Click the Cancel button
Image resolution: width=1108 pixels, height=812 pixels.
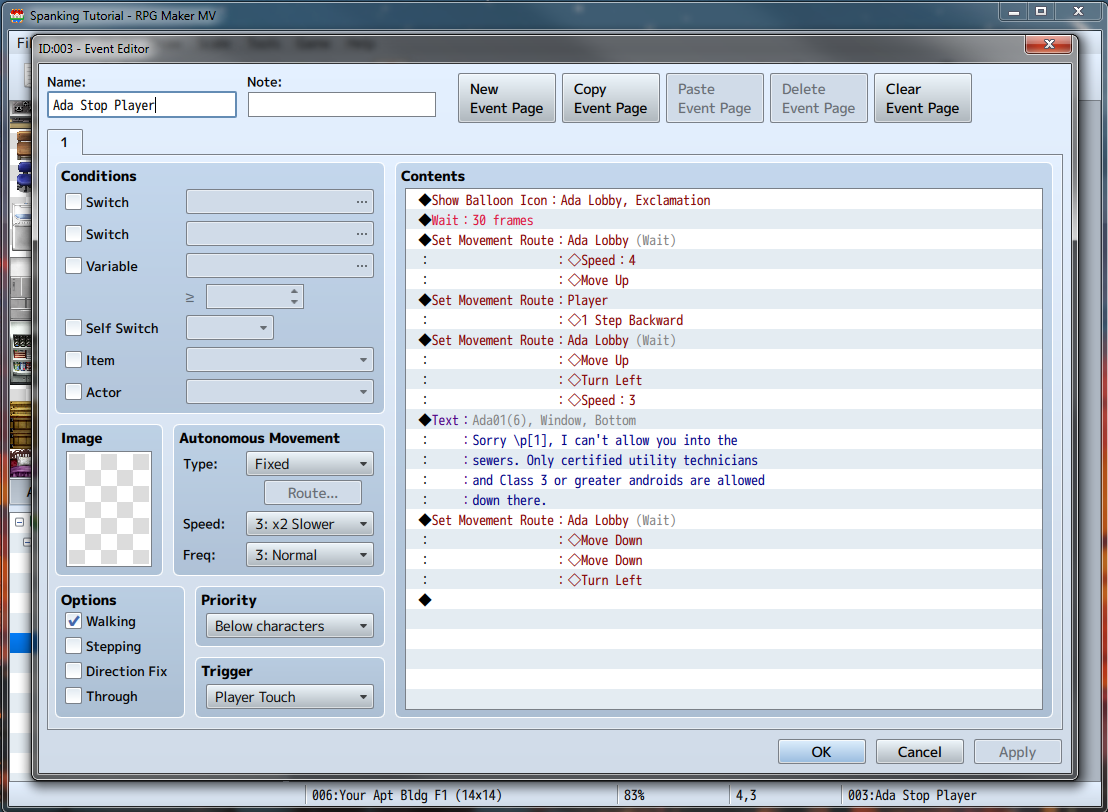[x=919, y=751]
